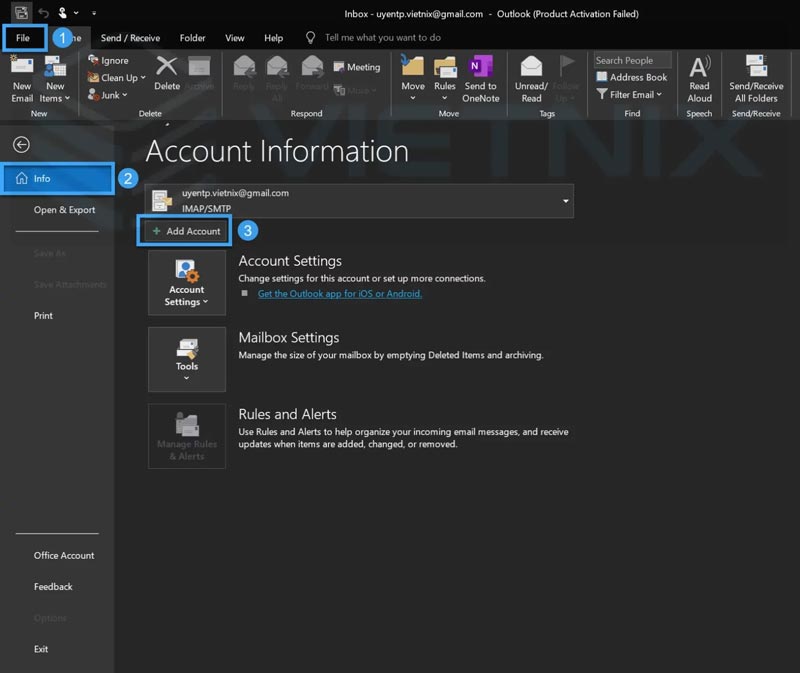Viewport: 800px width, 673px height.
Task: Expand the Account Settings dropdown button
Action: tap(187, 283)
